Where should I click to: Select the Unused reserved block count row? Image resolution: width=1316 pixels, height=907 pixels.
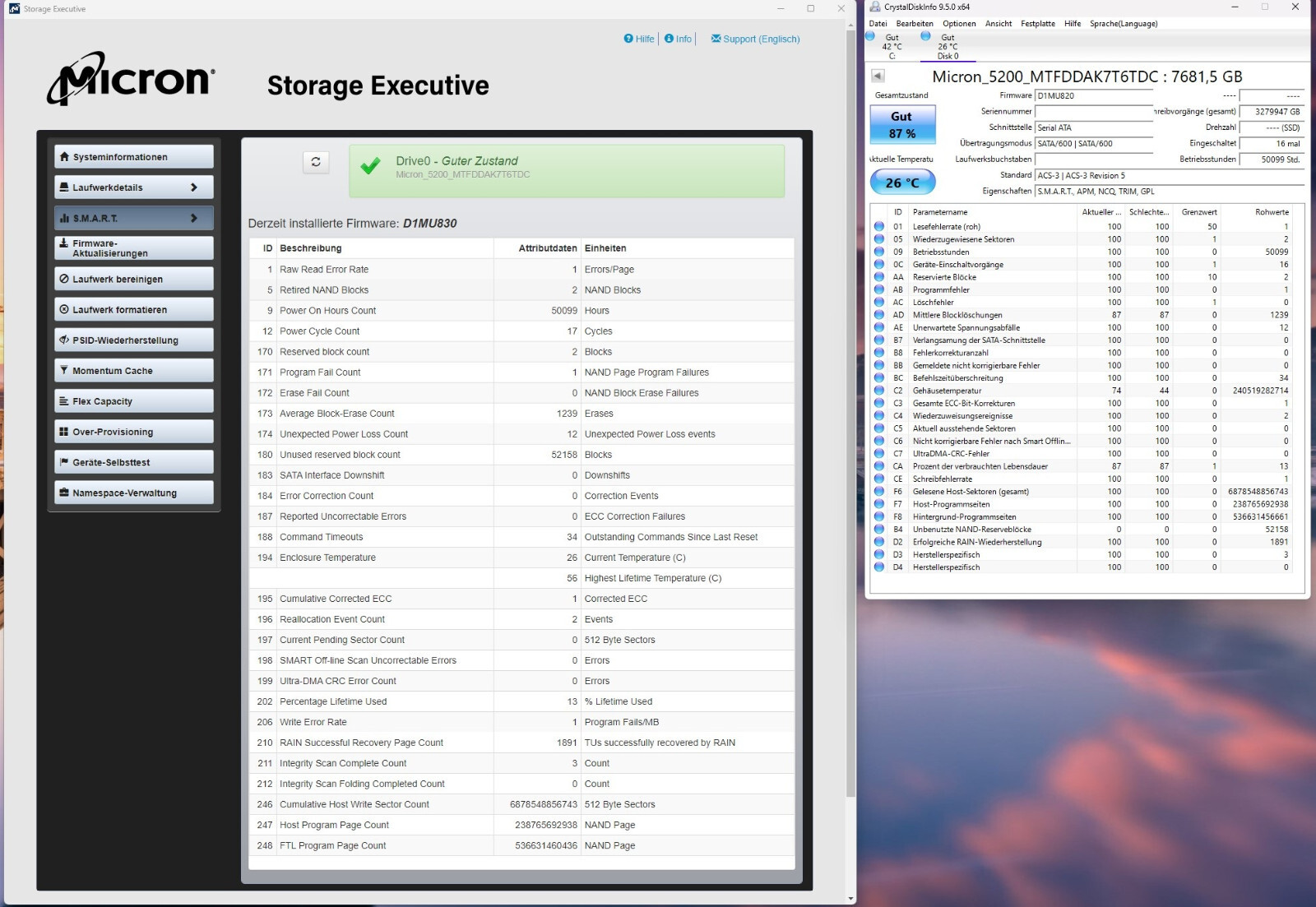pos(521,455)
